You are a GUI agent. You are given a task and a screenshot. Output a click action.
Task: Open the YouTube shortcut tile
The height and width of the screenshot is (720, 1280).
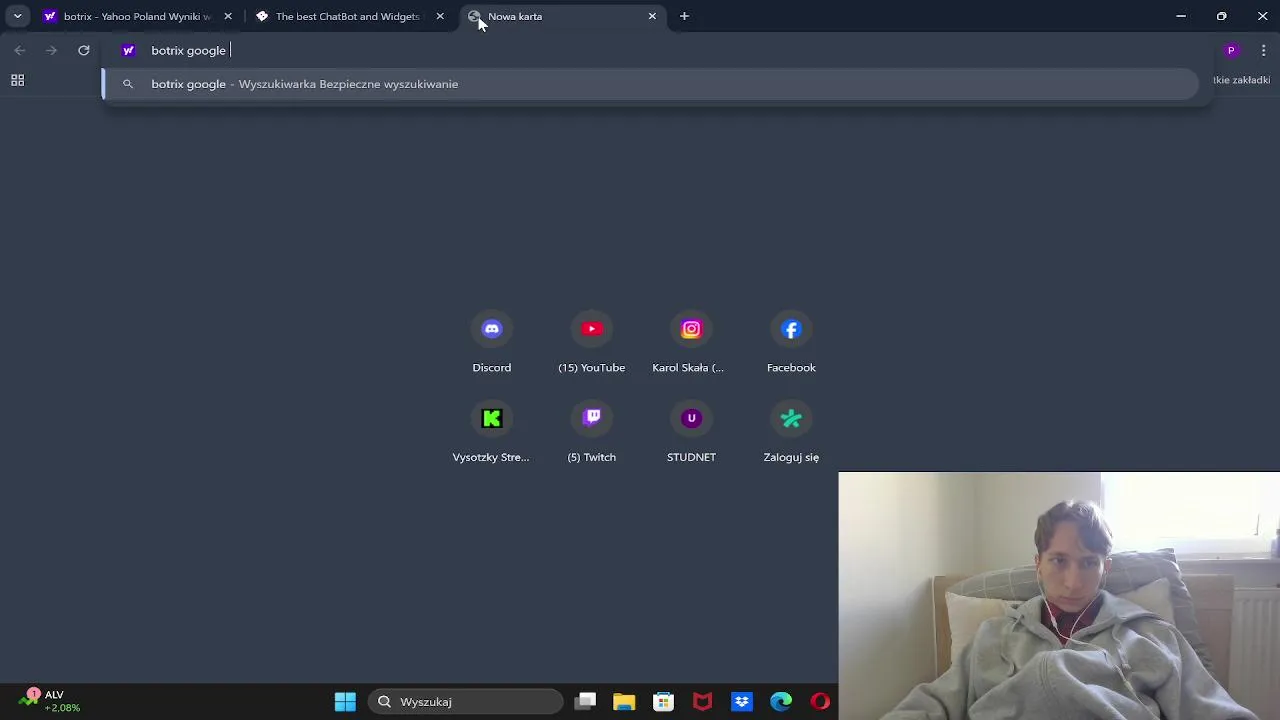coord(591,343)
